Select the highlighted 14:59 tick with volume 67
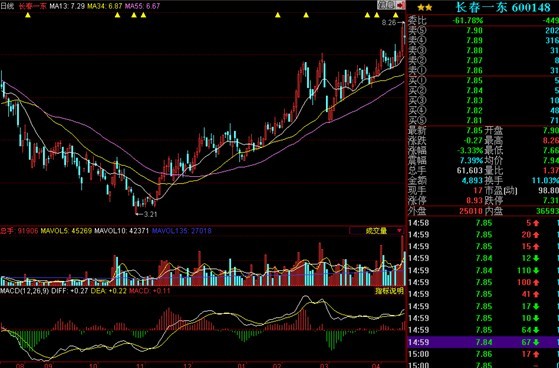559x368 pixels. [x=483, y=342]
